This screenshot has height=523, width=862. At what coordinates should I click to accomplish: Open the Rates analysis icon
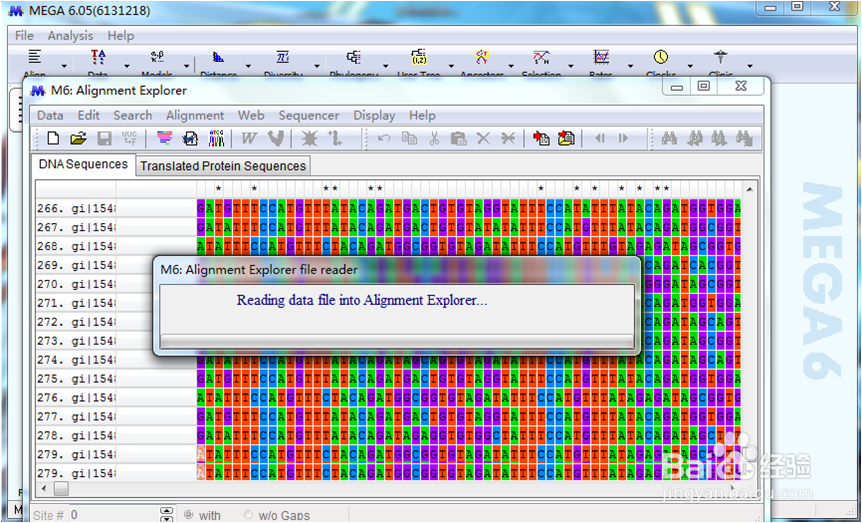(x=601, y=57)
